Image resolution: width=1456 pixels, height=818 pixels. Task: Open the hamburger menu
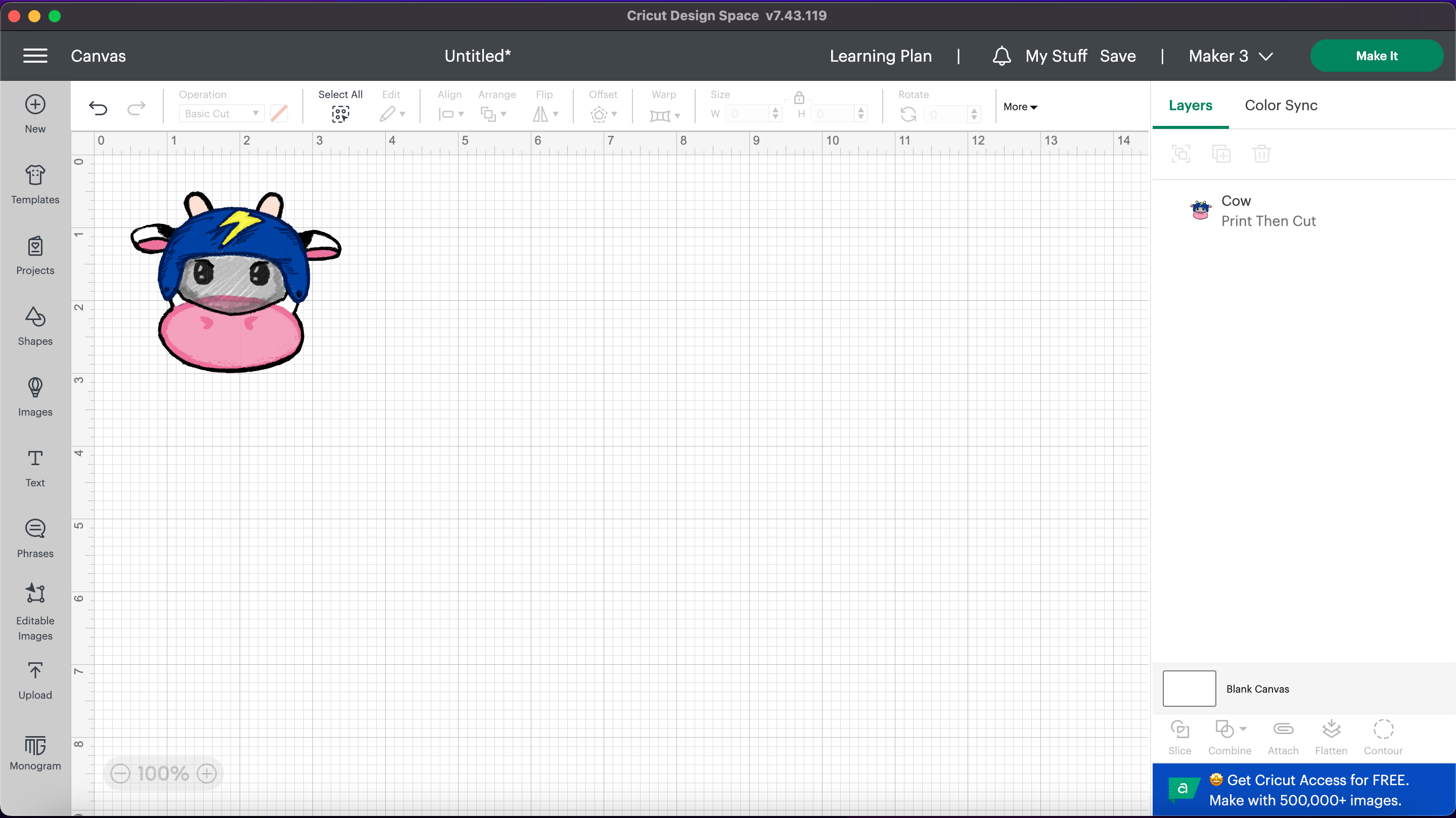click(34, 56)
